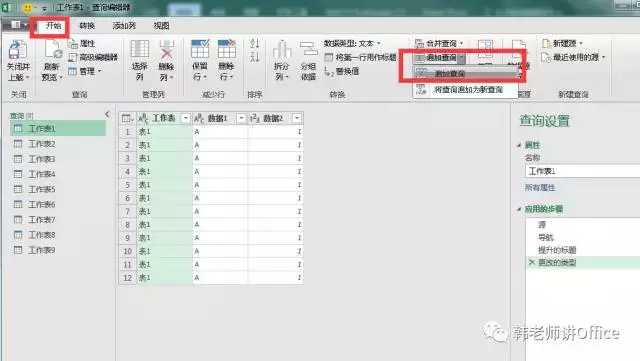Click the 关闭并上载 icon
This screenshot has width=640, height=361.
pyautogui.click(x=18, y=50)
